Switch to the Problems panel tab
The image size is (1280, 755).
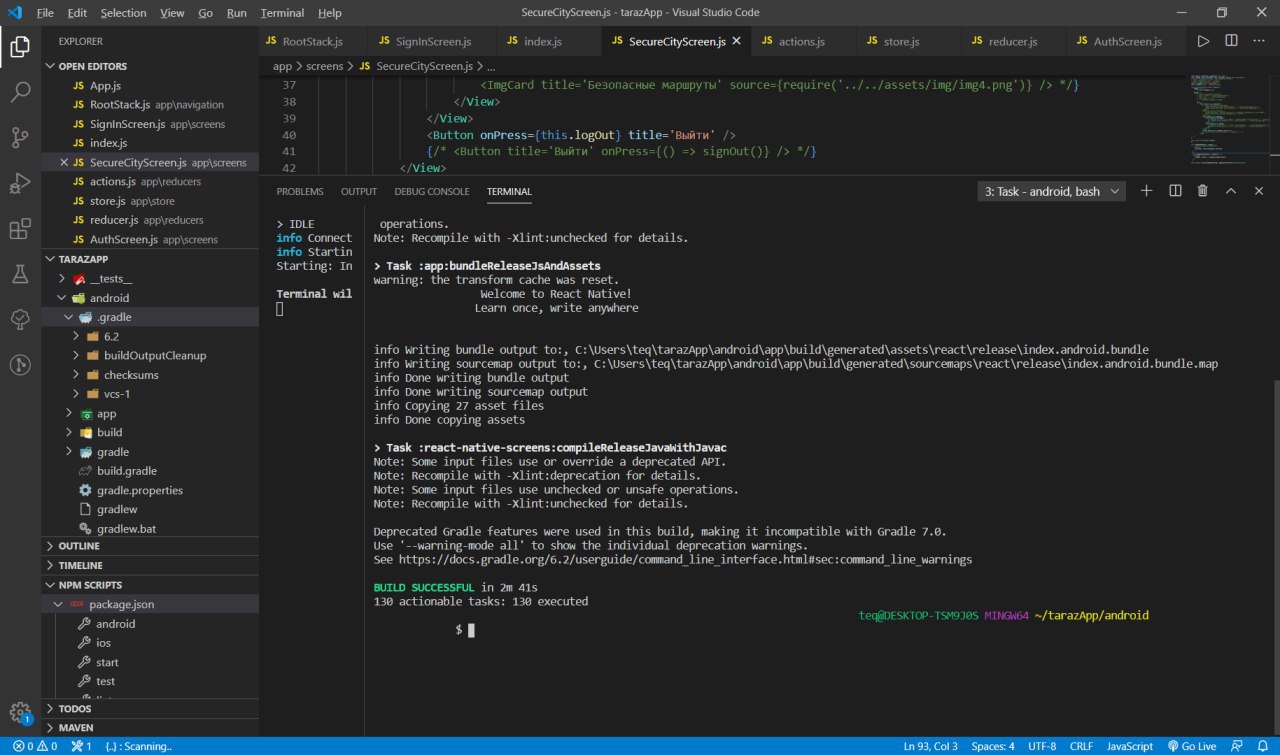click(300, 191)
